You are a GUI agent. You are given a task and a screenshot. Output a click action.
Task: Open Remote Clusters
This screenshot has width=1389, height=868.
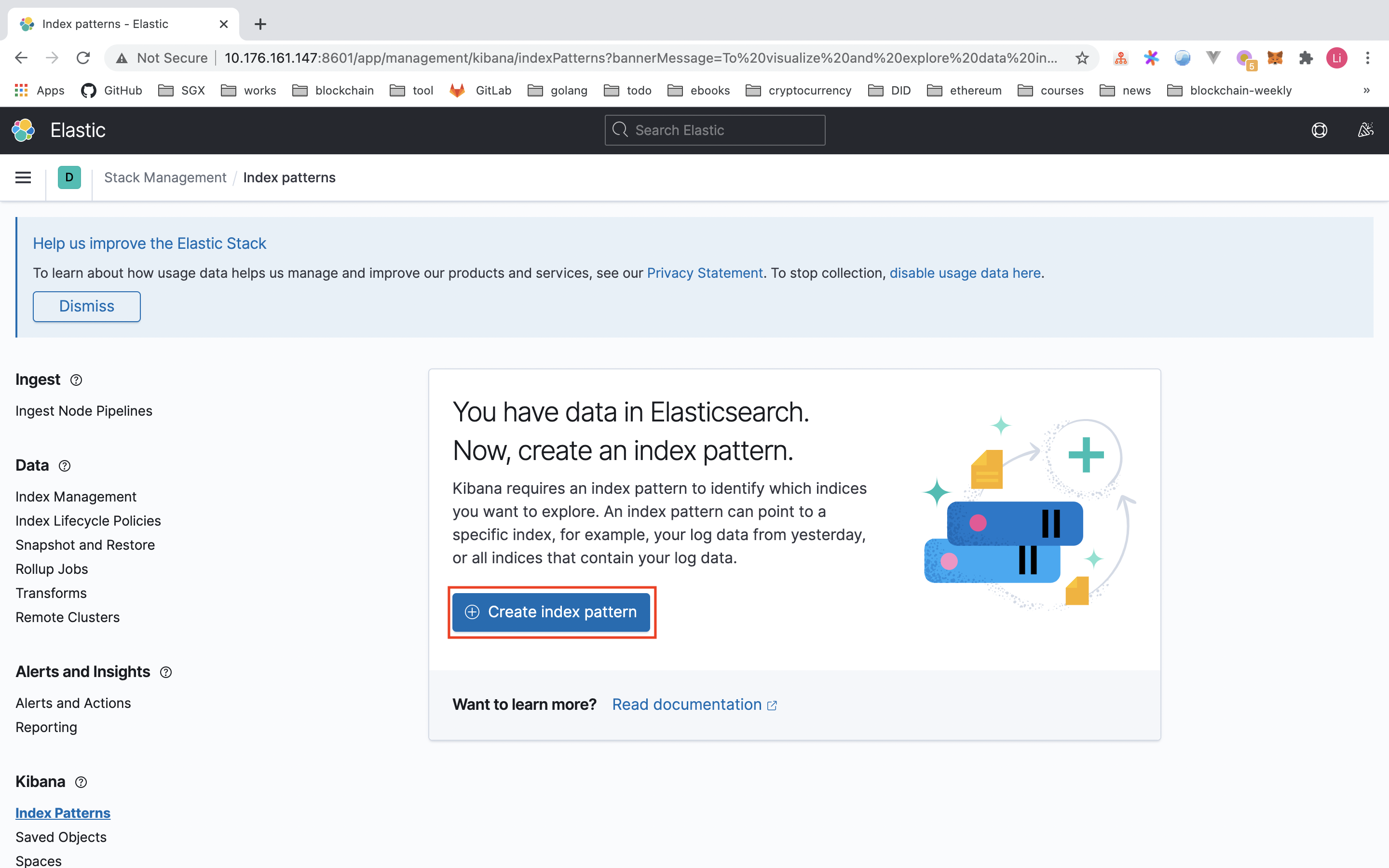click(68, 617)
